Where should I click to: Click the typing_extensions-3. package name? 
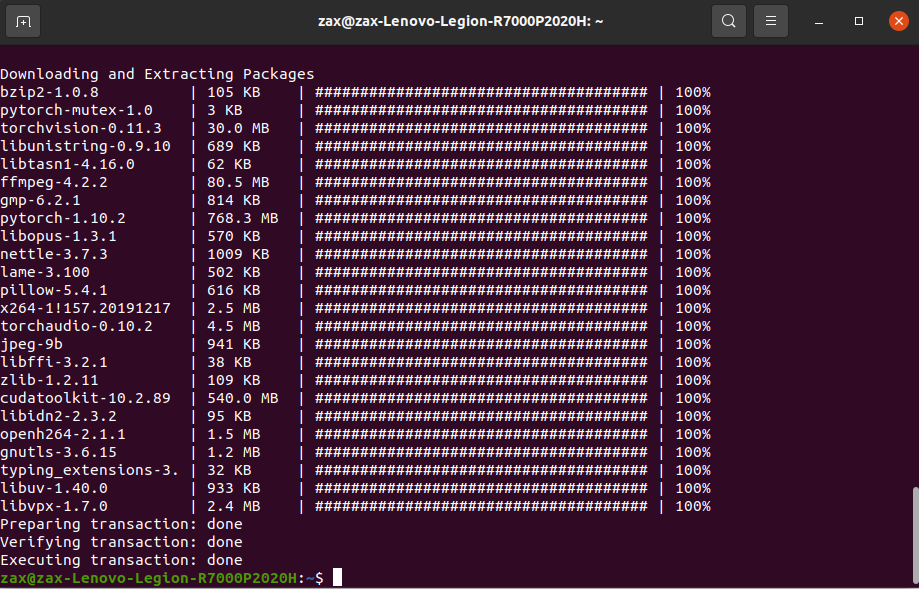tap(90, 470)
